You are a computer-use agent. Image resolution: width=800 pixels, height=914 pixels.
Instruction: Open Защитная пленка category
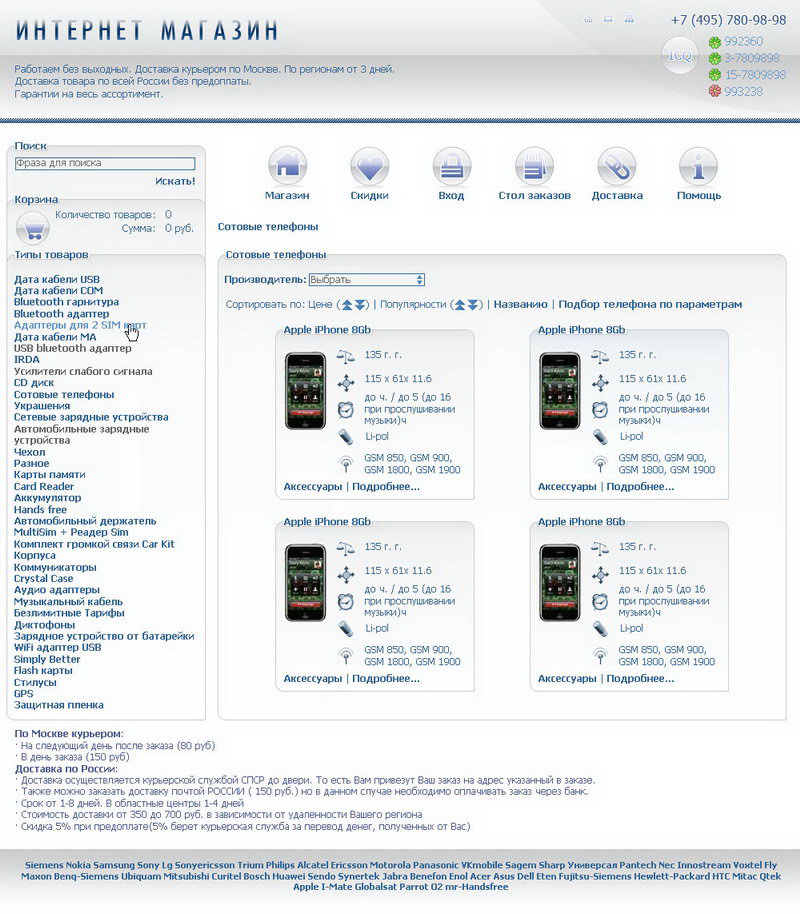pyautogui.click(x=59, y=705)
